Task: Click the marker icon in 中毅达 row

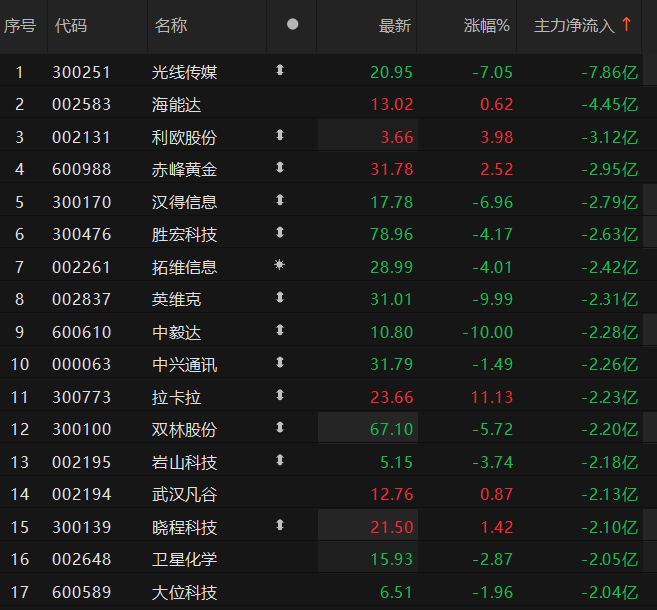Action: [x=280, y=330]
